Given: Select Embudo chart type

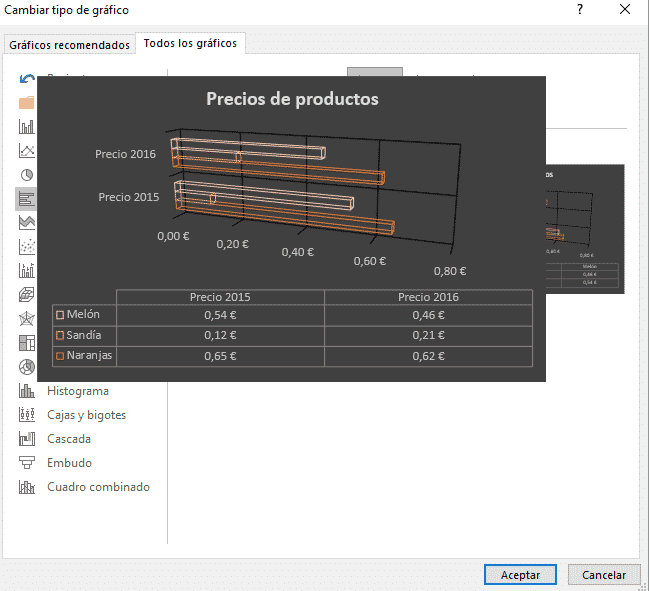Looking at the screenshot, I should click(x=69, y=463).
